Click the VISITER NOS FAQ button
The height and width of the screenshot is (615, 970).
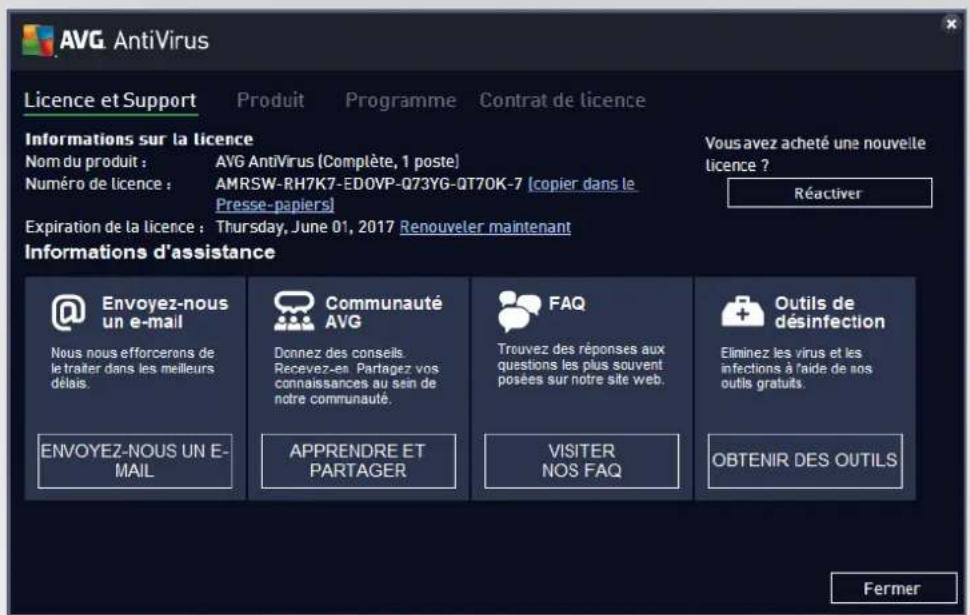pyautogui.click(x=582, y=461)
